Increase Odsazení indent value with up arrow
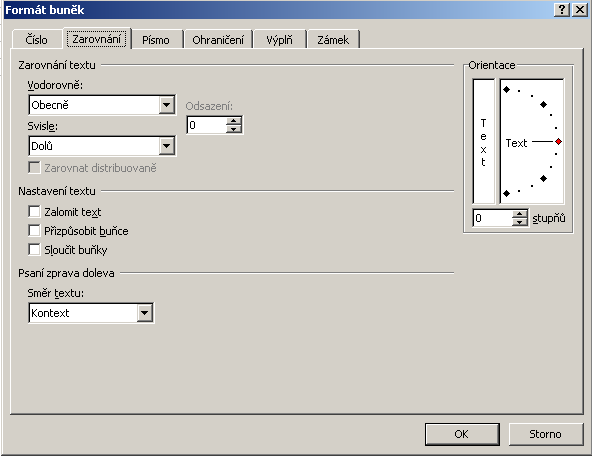 point(234,121)
